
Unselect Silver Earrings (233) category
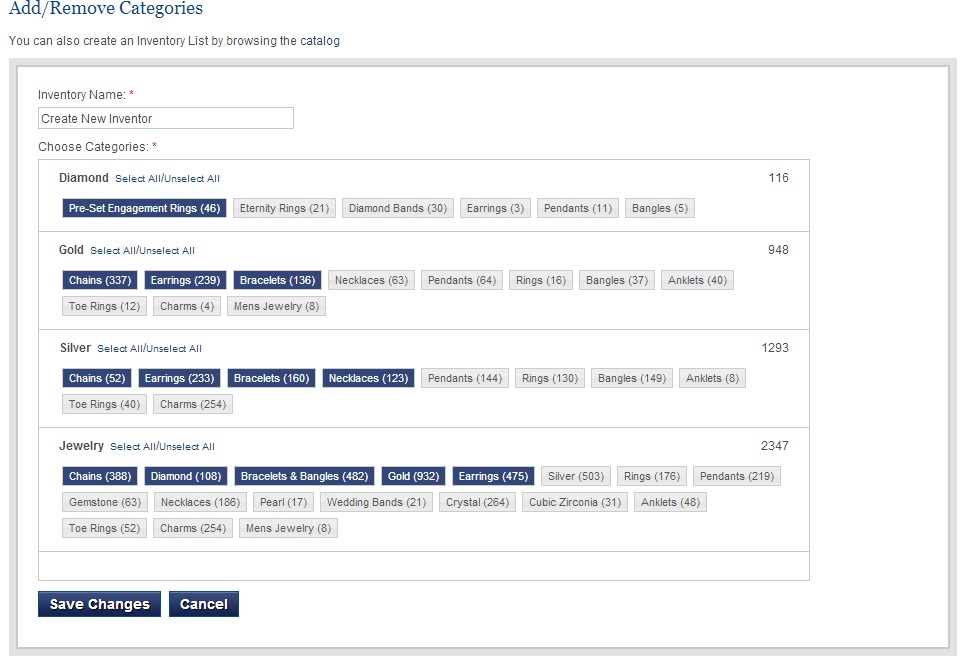(179, 379)
